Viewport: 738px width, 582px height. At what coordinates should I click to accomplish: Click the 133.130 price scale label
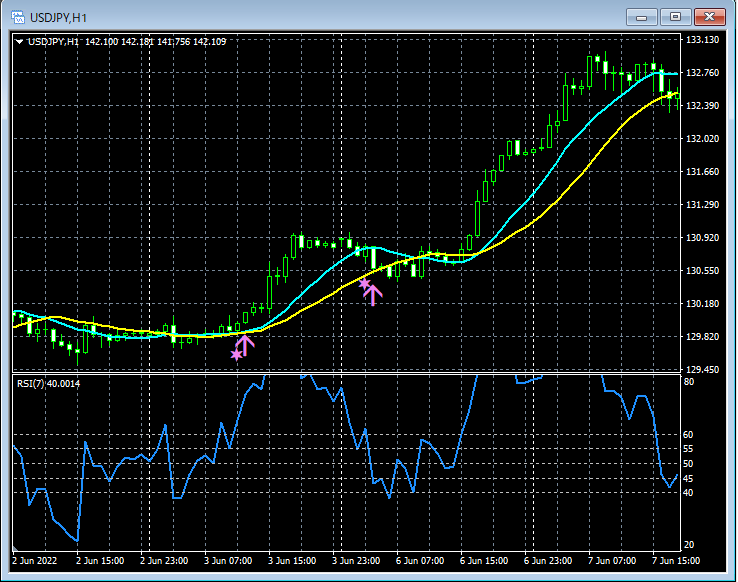702,40
